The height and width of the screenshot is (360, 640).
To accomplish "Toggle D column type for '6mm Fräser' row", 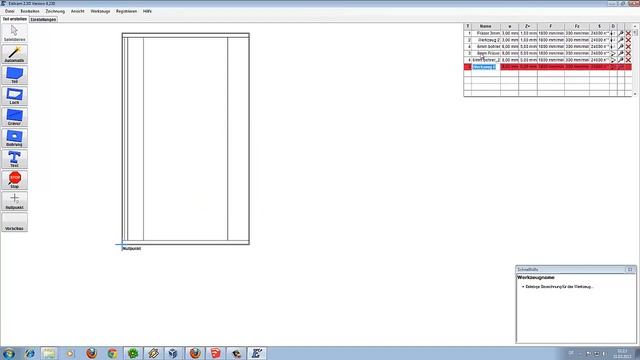I will pos(613,53).
